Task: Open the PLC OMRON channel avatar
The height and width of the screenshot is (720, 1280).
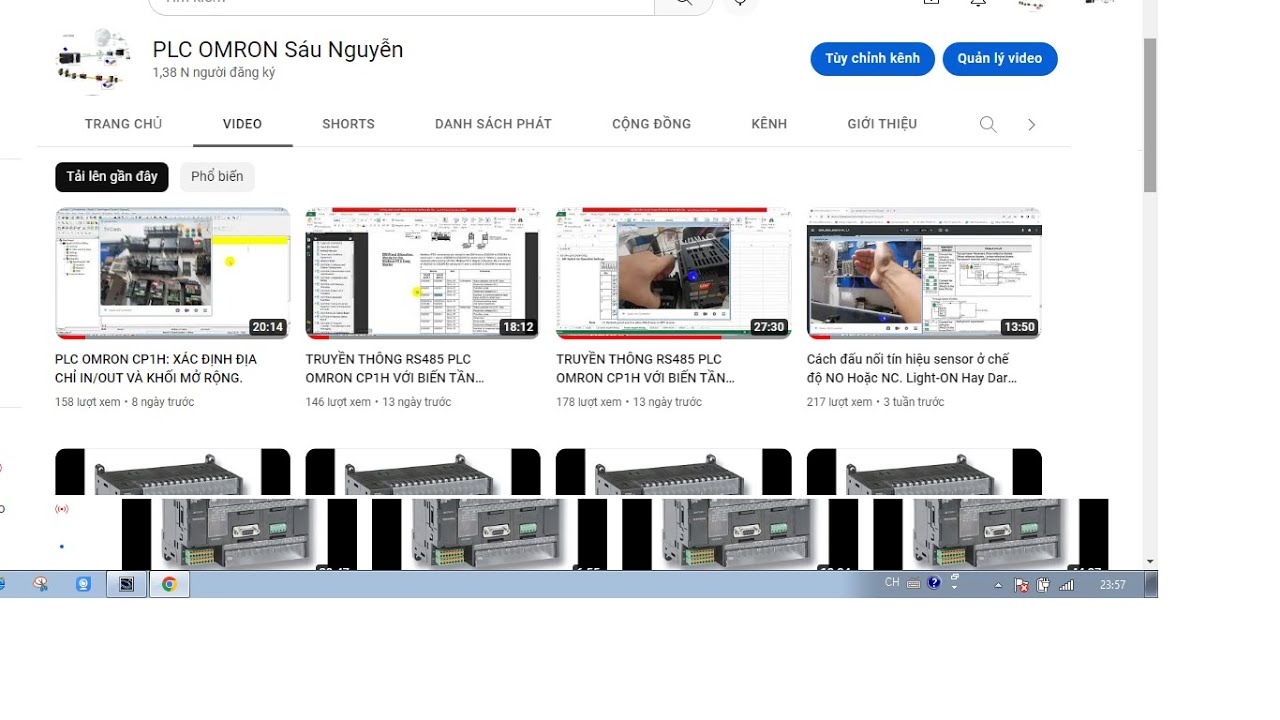Action: pos(95,60)
